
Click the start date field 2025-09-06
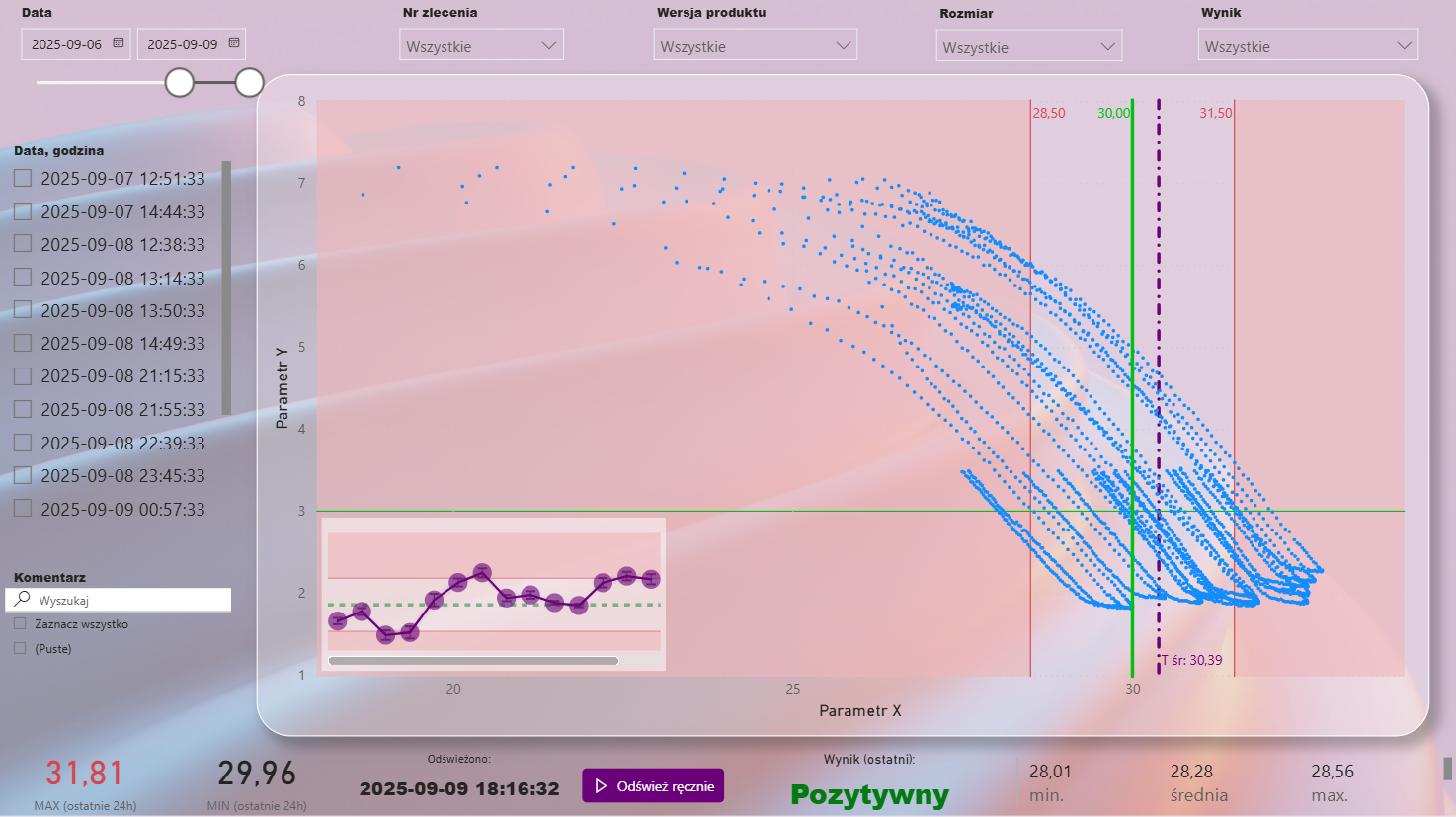pyautogui.click(x=66, y=44)
